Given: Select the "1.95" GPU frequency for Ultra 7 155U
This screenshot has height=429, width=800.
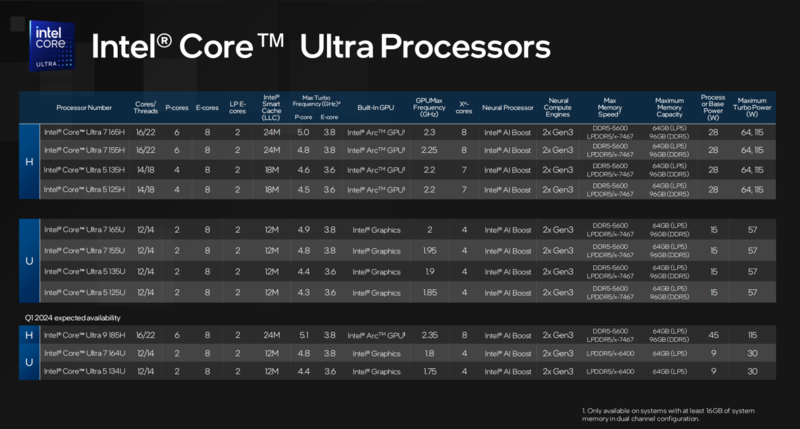Looking at the screenshot, I should point(430,250).
